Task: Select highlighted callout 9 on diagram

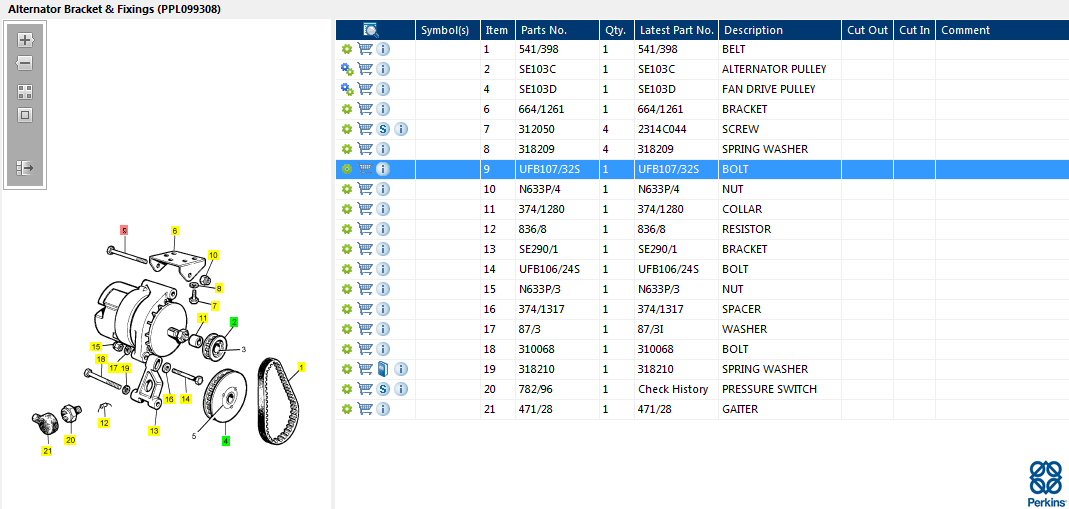Action: click(124, 230)
